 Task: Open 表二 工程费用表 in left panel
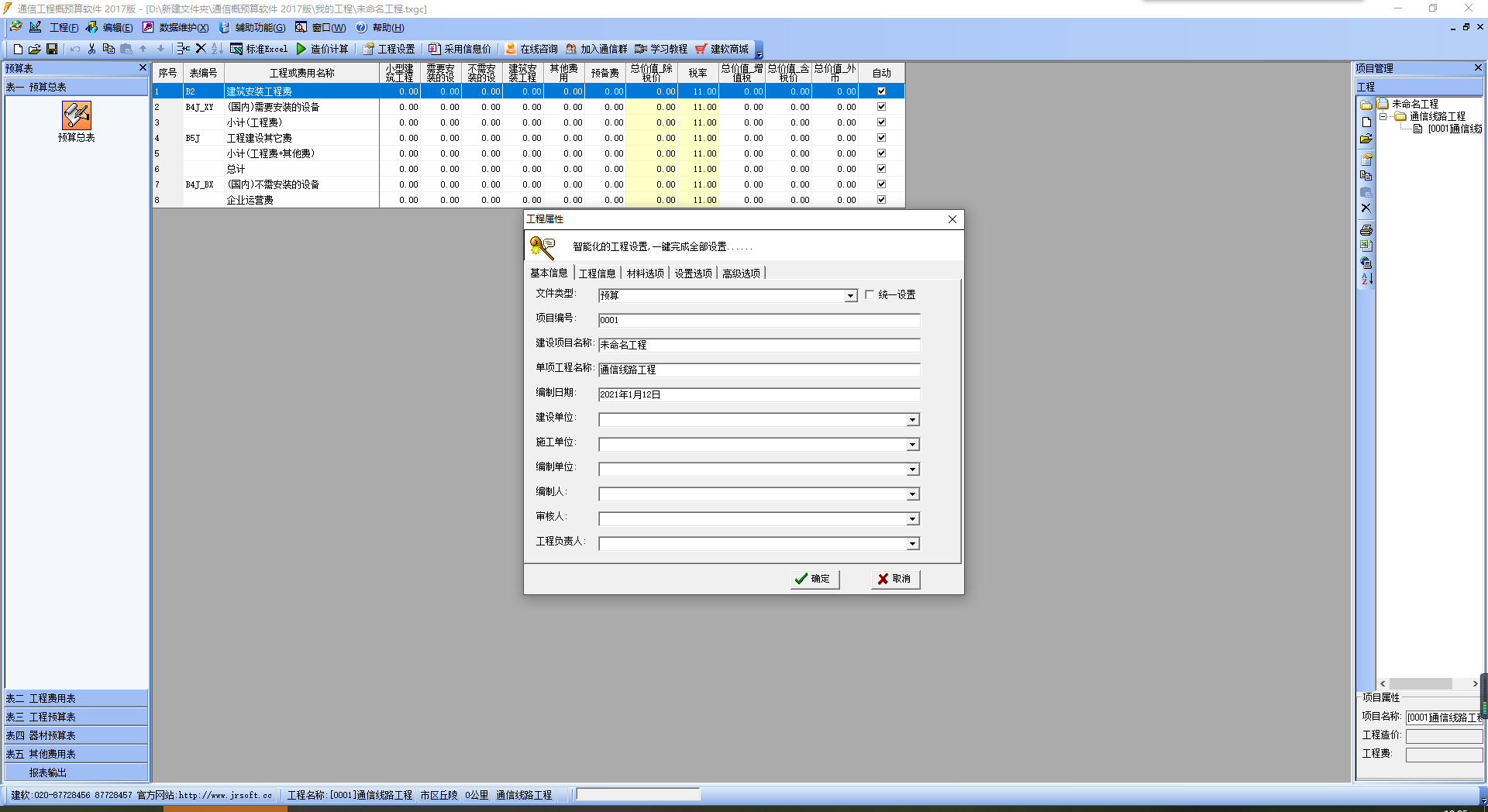76,698
